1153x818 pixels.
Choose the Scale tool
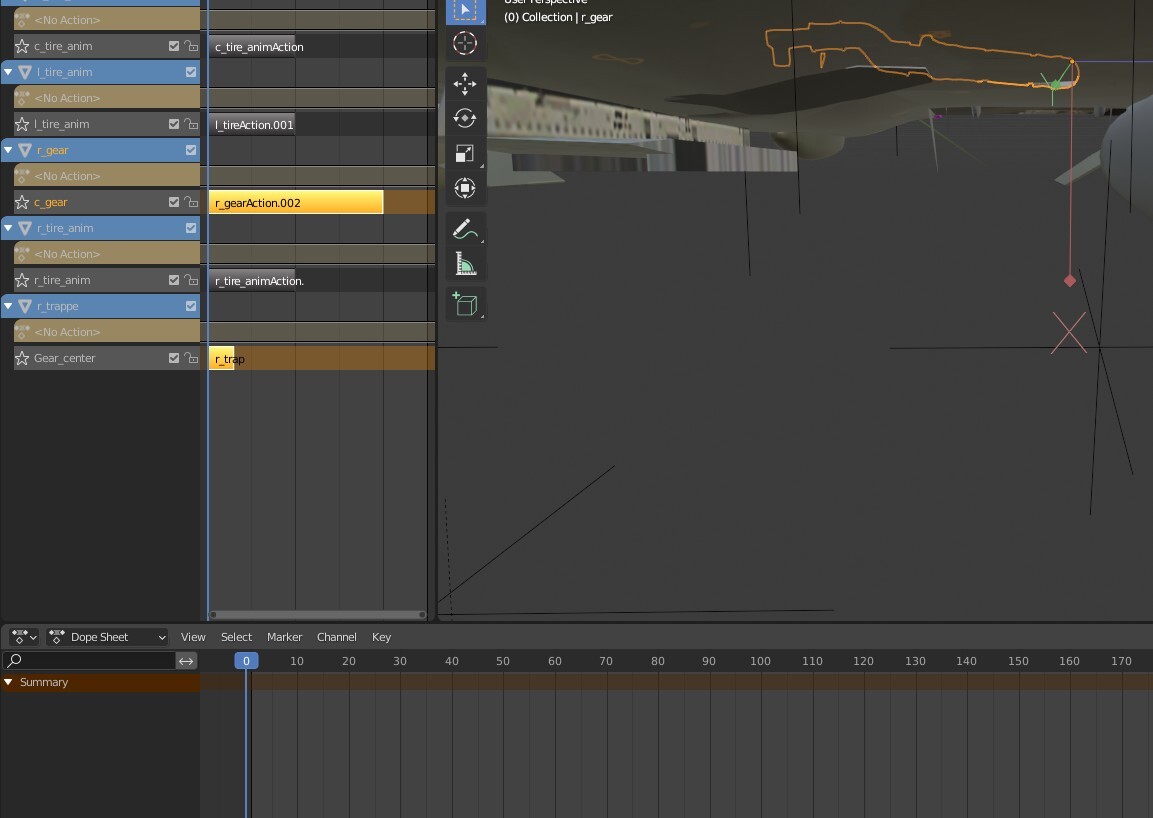[465, 153]
